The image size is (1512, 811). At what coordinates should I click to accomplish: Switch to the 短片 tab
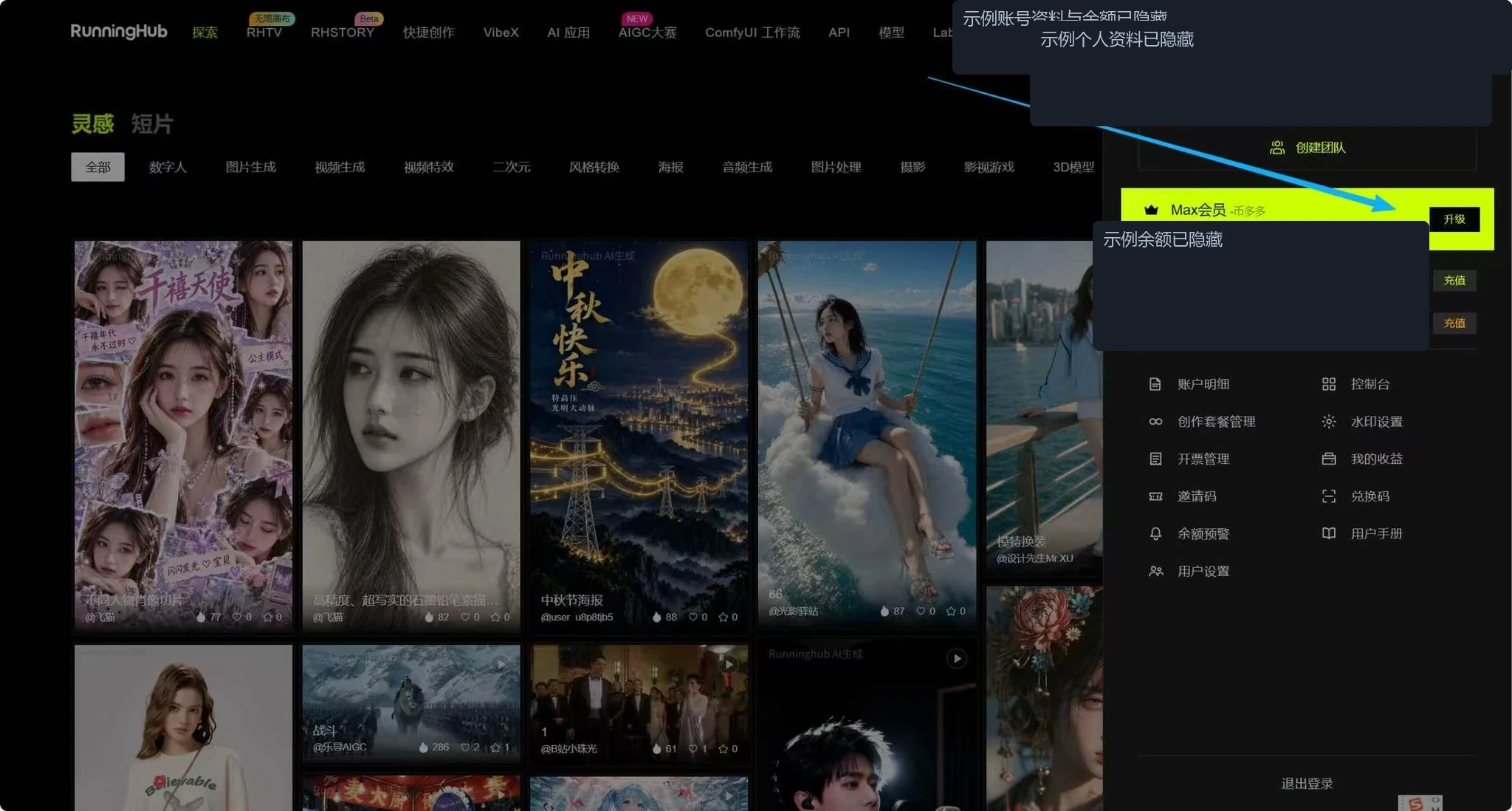(x=152, y=123)
